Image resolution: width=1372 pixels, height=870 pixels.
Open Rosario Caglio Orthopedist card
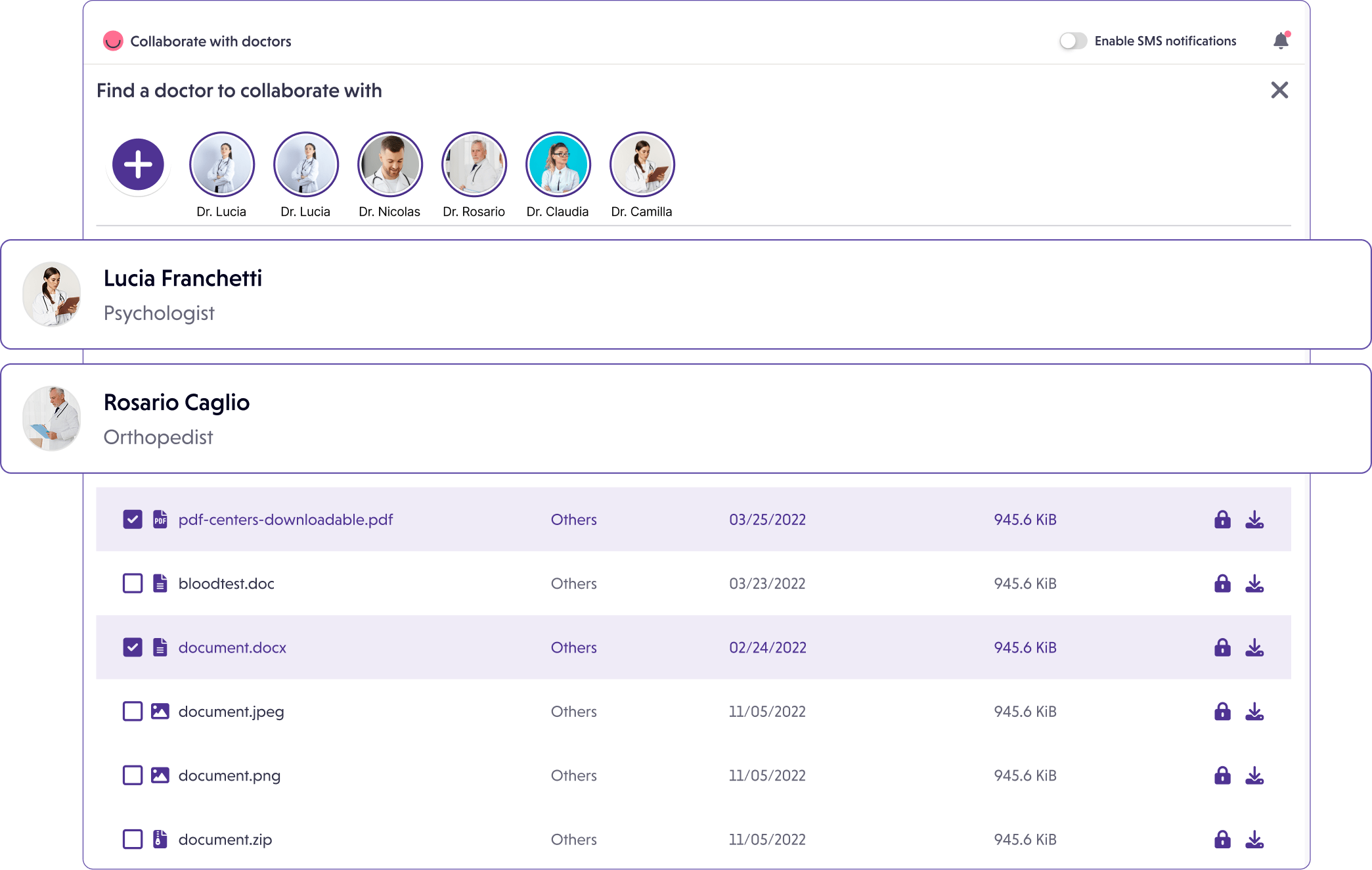[x=685, y=419]
